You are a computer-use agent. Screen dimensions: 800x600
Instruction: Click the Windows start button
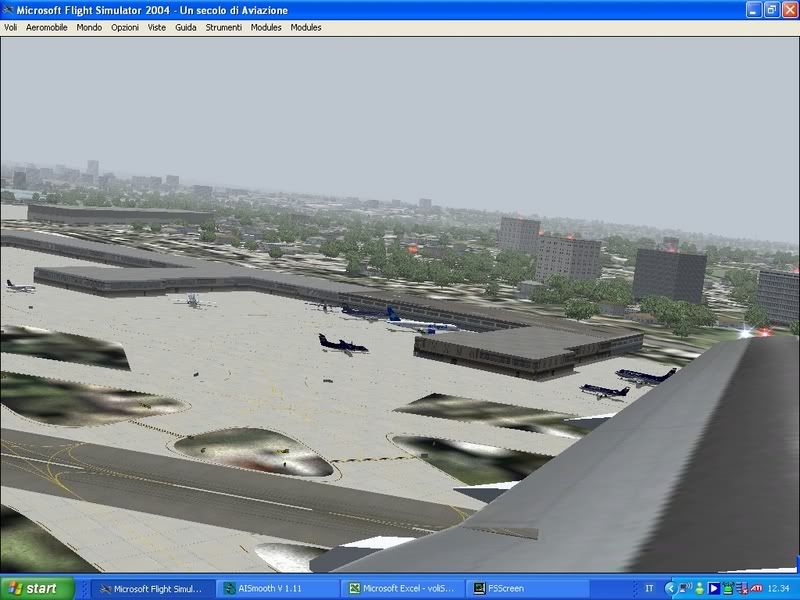coord(37,588)
